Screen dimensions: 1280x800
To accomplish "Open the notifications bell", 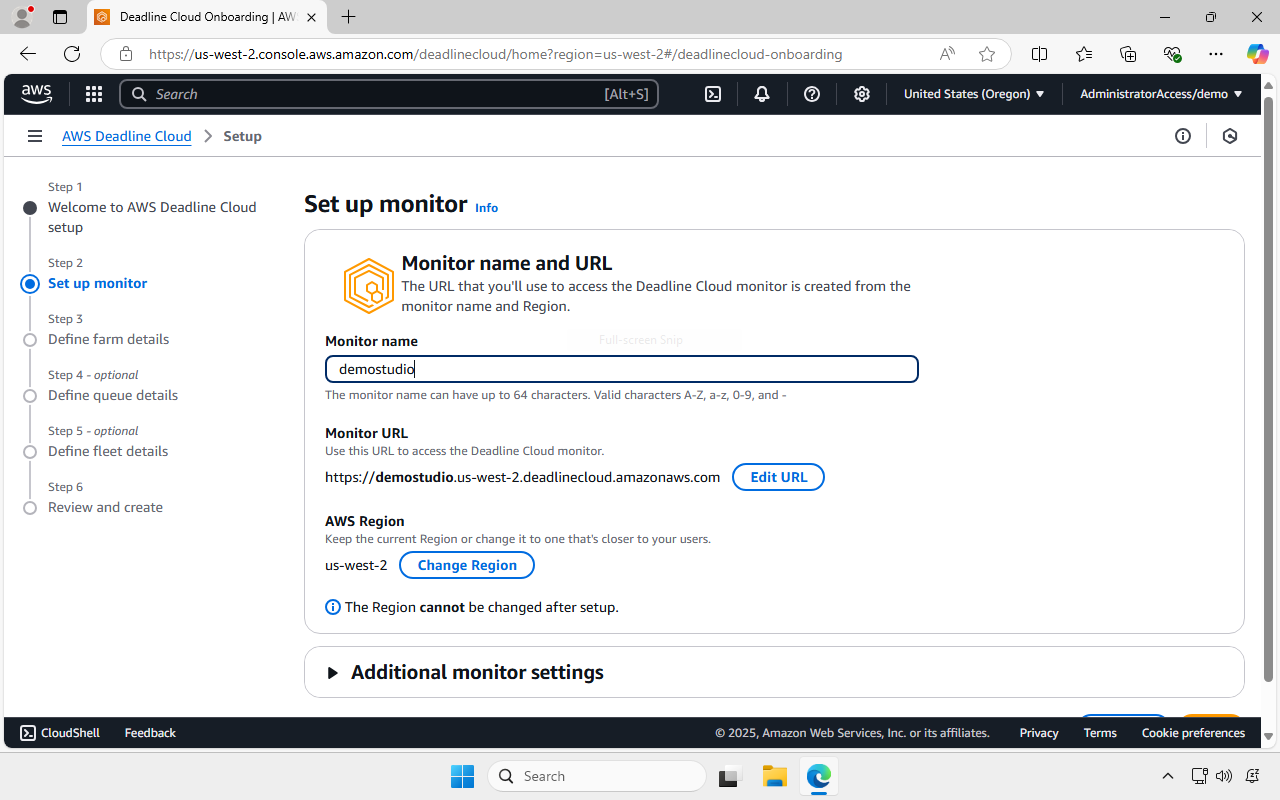I will tap(761, 93).
